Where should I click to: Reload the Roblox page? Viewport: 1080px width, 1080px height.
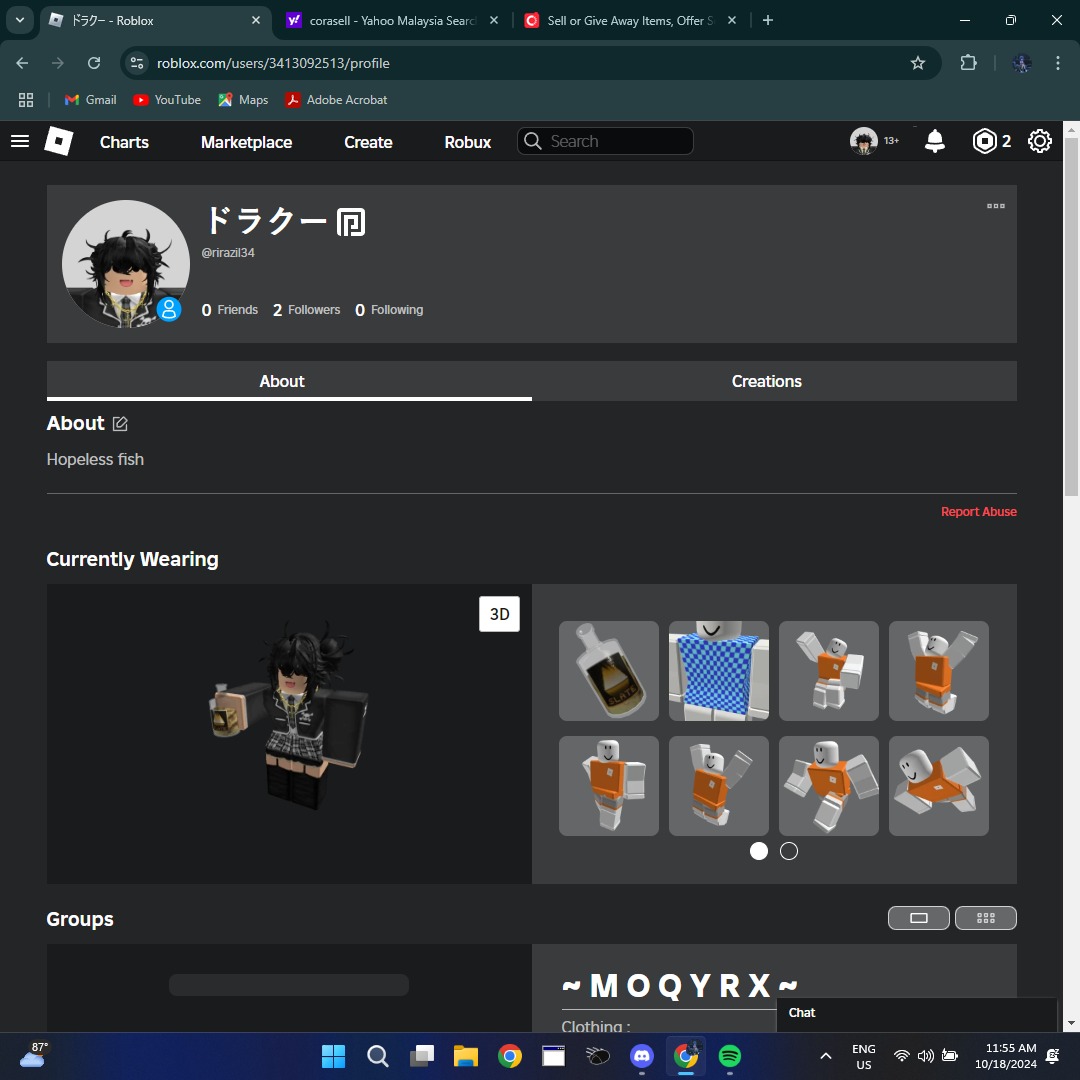click(x=94, y=63)
